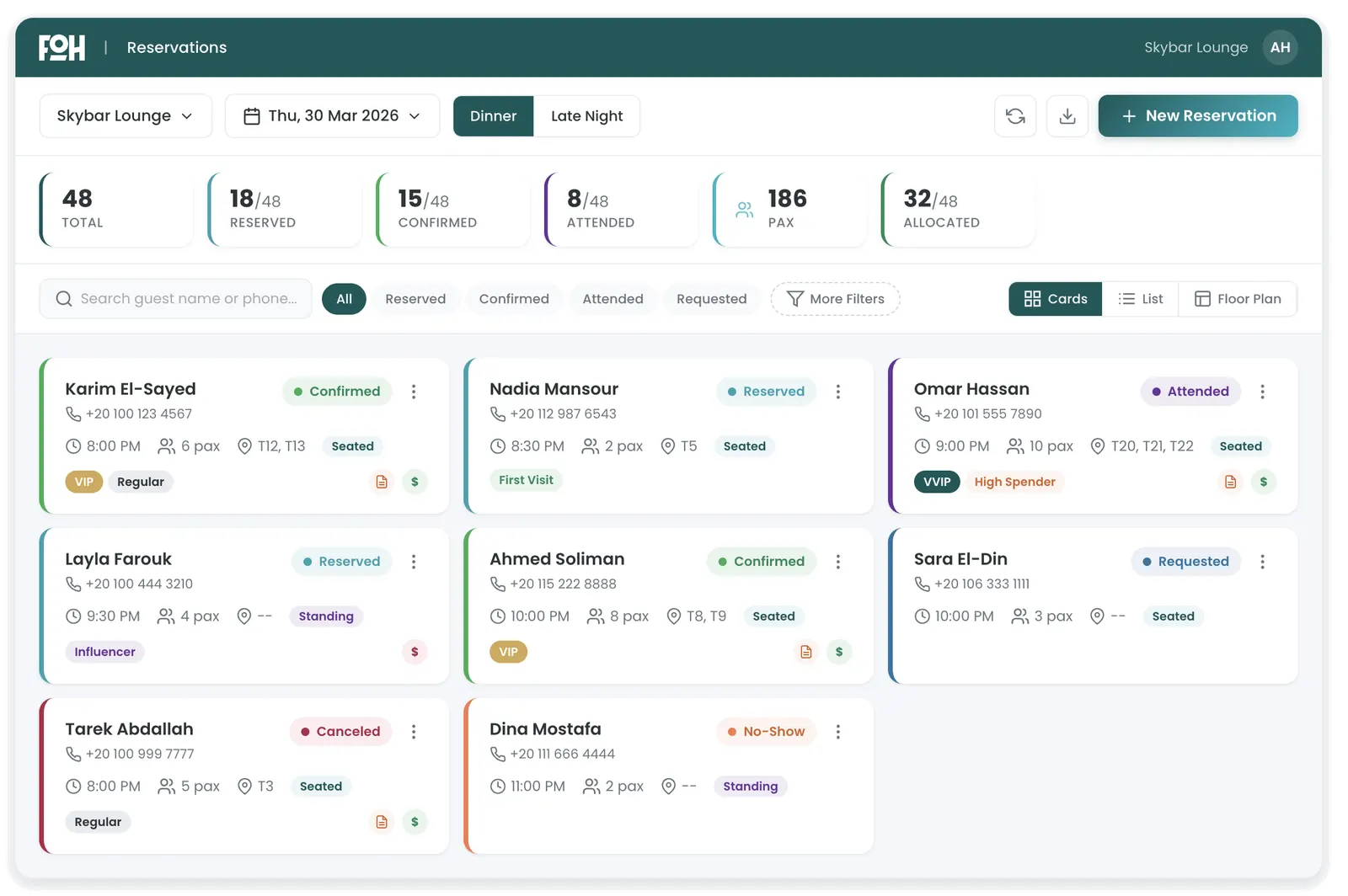
Task: Open Tarek Abdallah's three-dot menu
Action: 414,732
